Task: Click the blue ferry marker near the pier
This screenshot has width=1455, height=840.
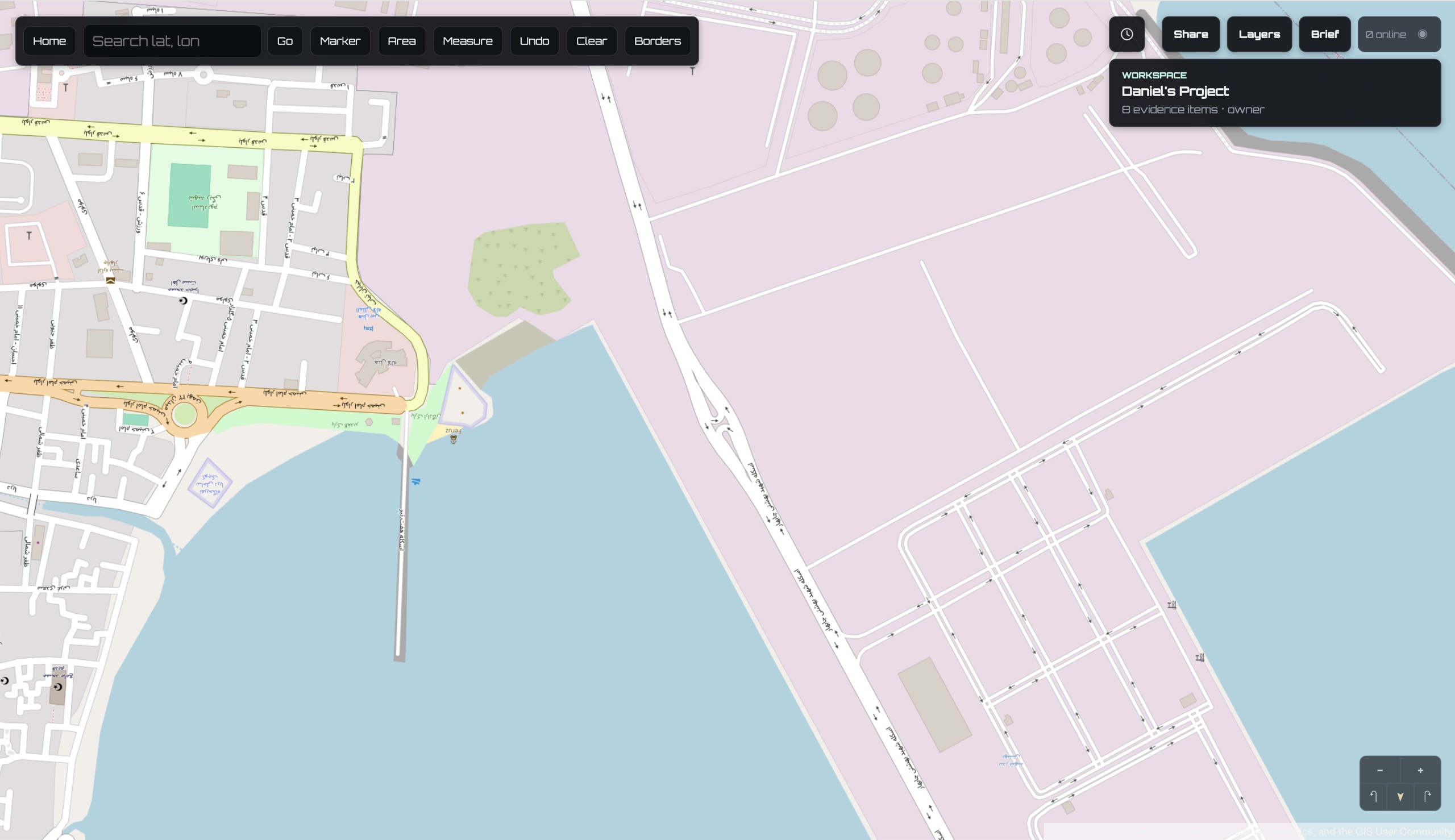Action: [x=415, y=481]
